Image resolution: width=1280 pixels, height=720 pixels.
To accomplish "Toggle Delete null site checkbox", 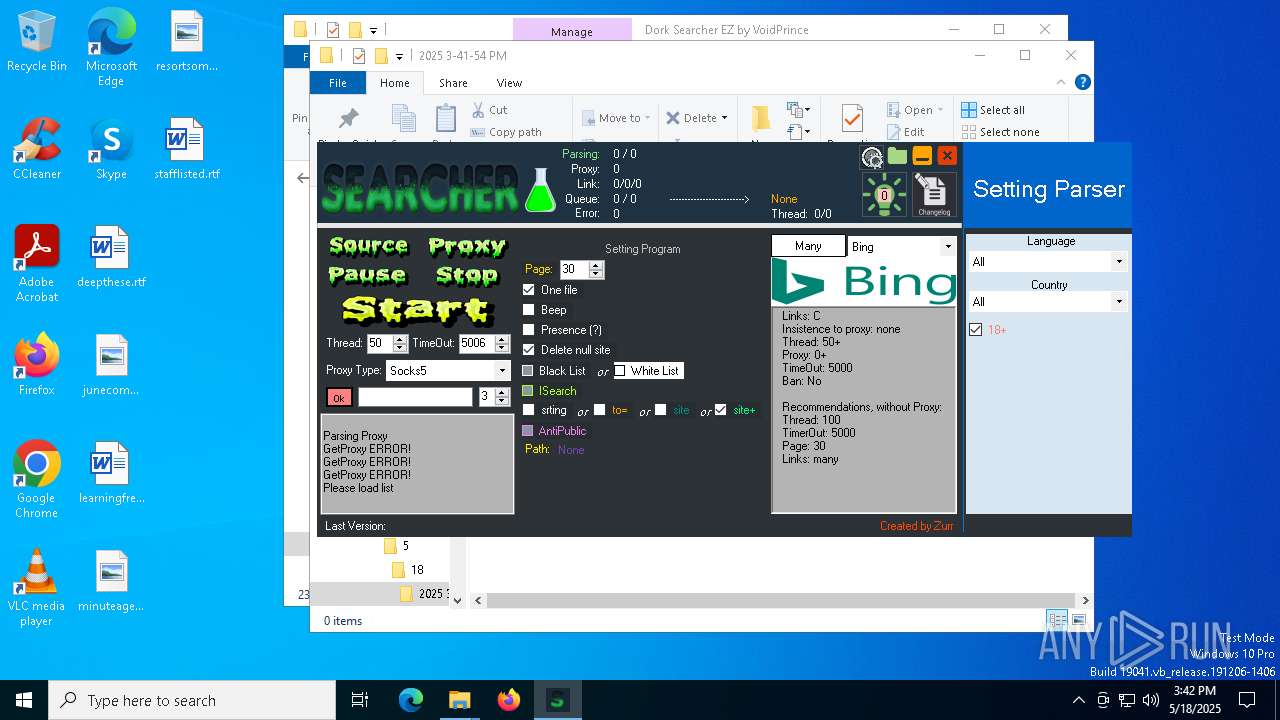I will (529, 350).
